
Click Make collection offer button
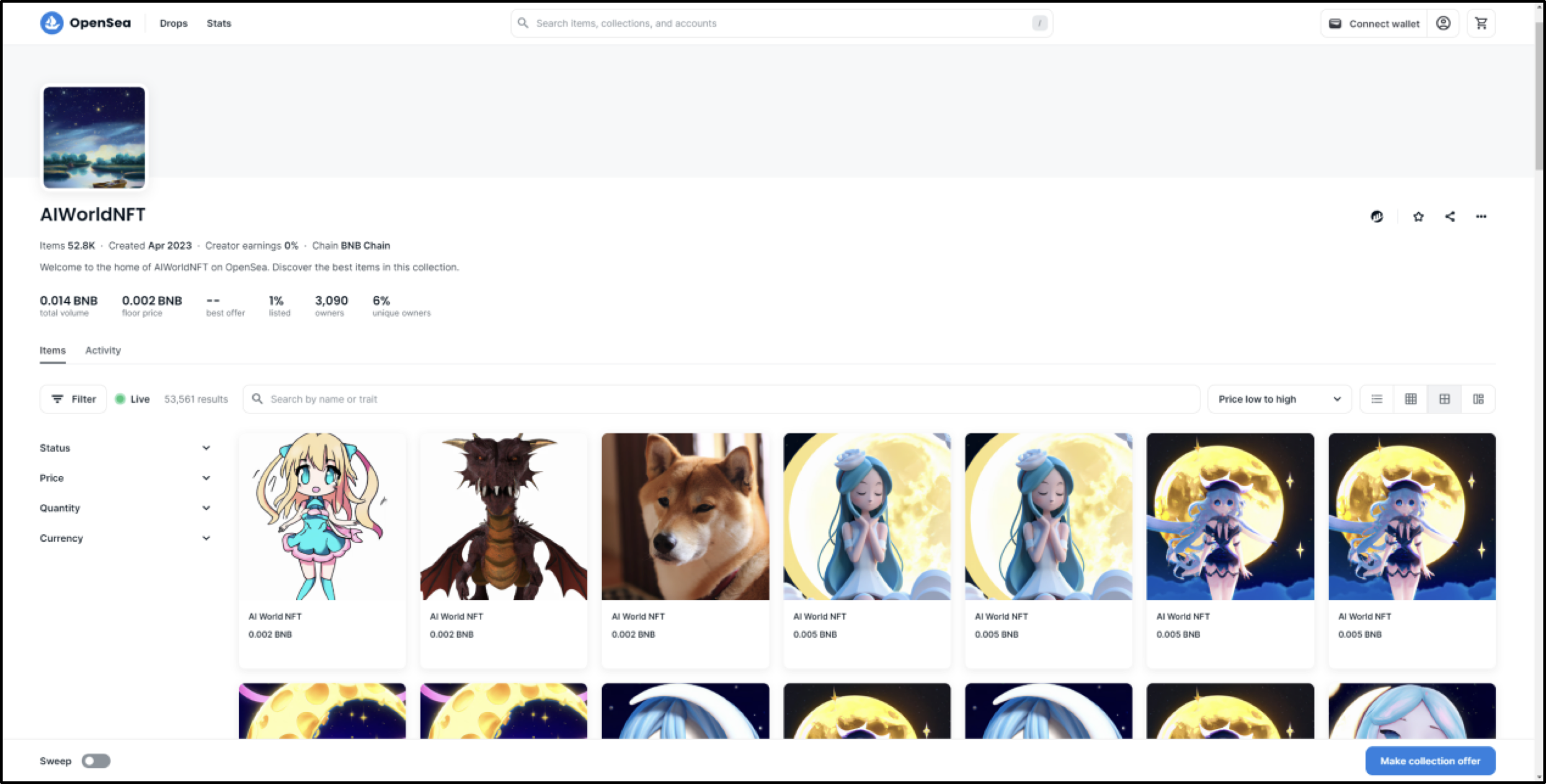(1430, 761)
